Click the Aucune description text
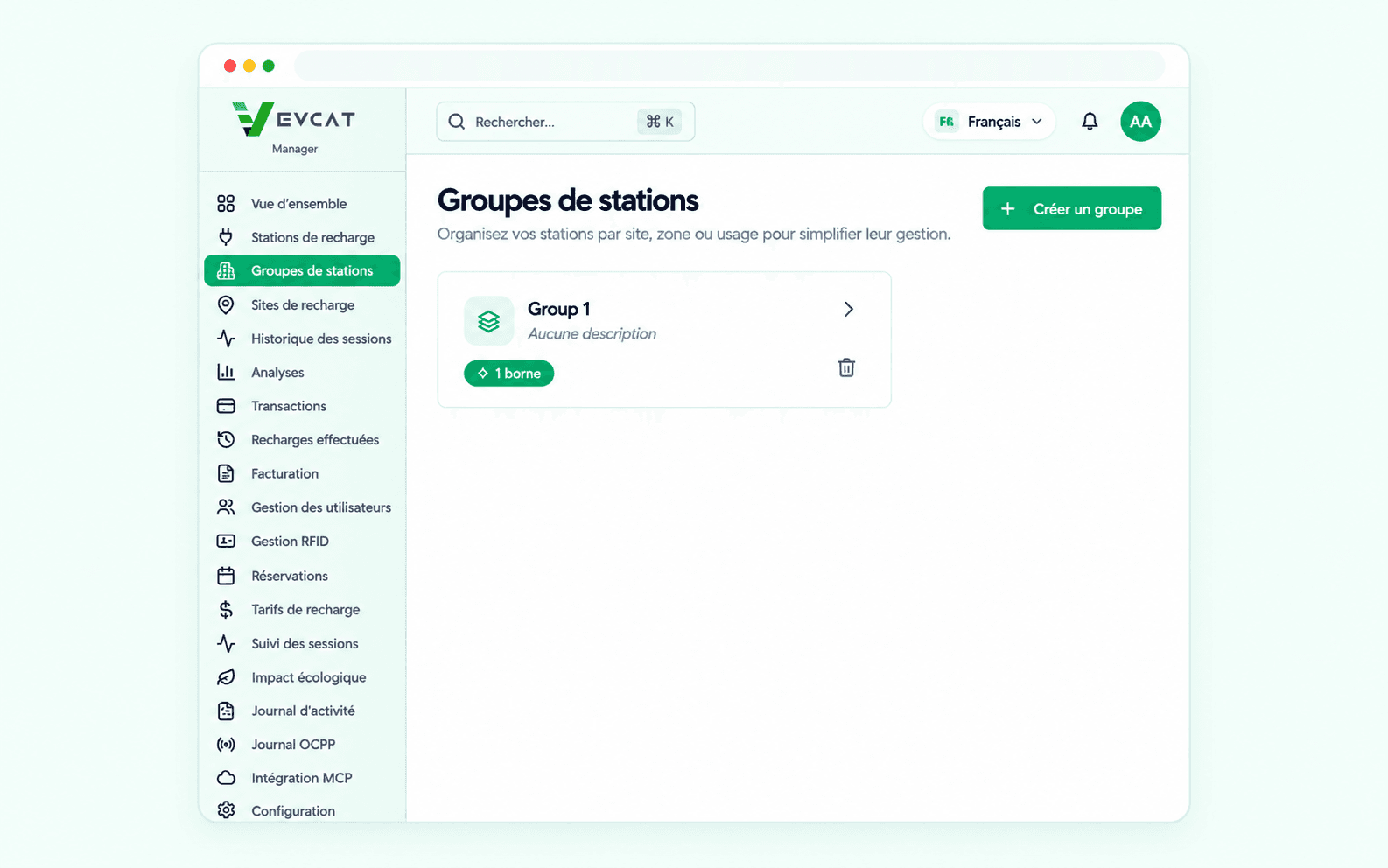1388x868 pixels. (592, 334)
